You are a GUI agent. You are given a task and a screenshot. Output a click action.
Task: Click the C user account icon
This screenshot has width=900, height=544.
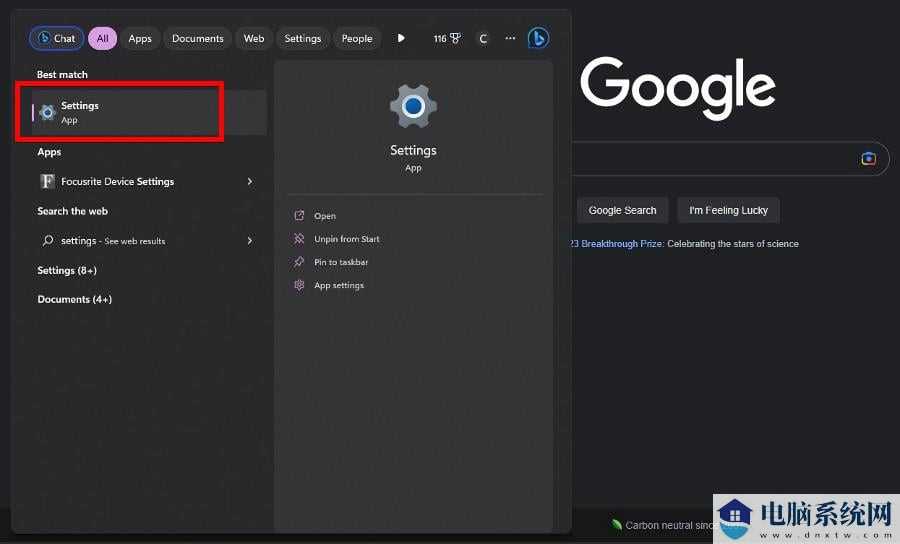pyautogui.click(x=483, y=39)
